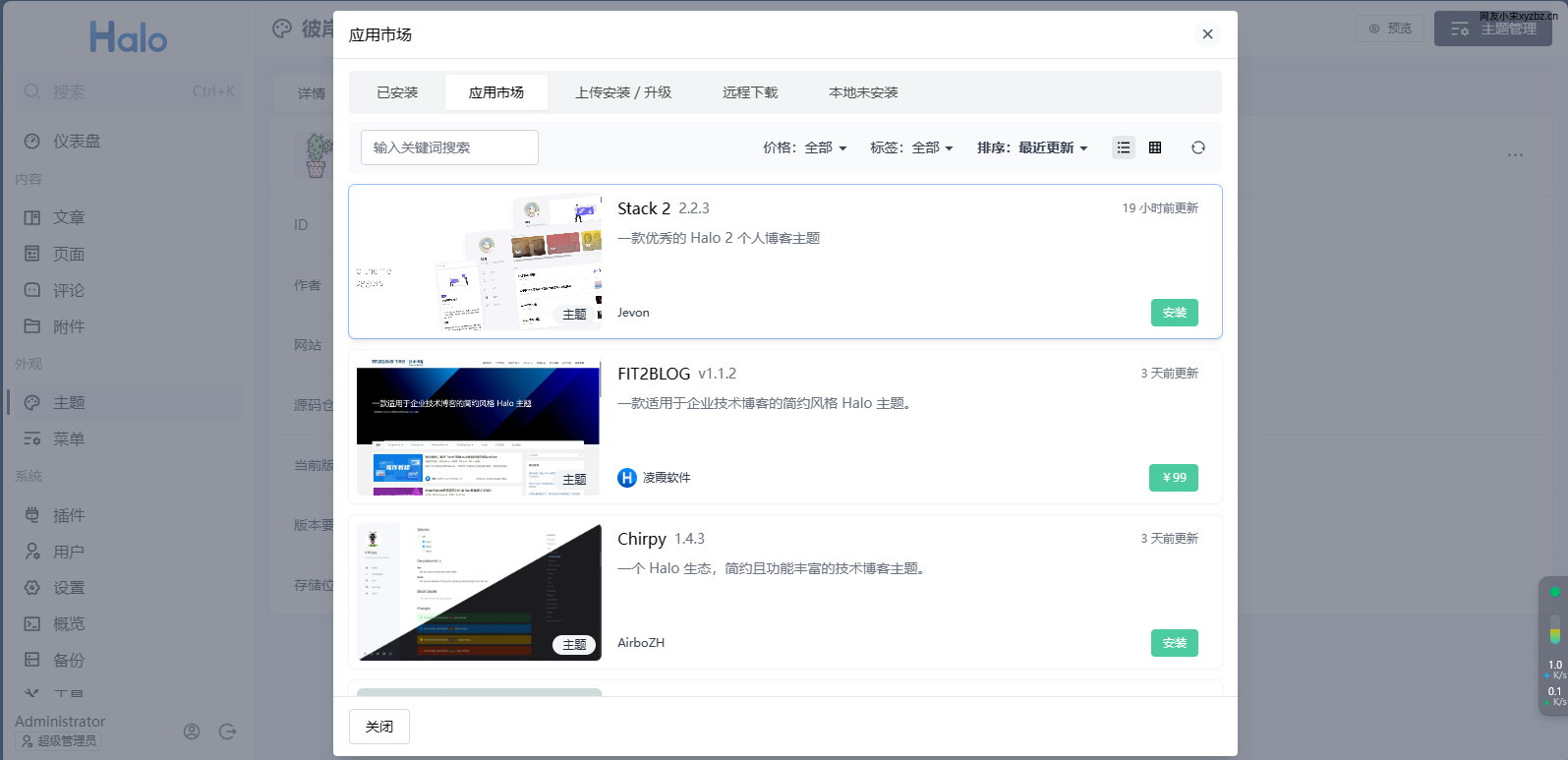
Task: Select the 应用市场 tab
Action: pos(496,92)
